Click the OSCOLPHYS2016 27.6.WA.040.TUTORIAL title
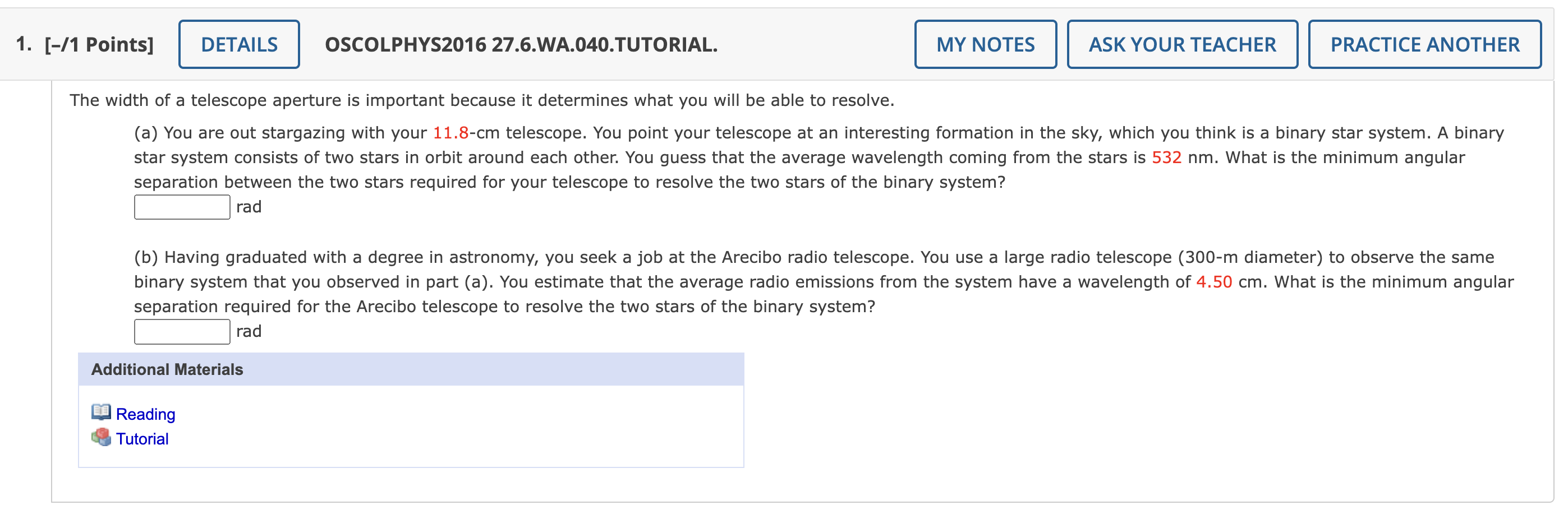The image size is (1568, 519). pos(521,44)
